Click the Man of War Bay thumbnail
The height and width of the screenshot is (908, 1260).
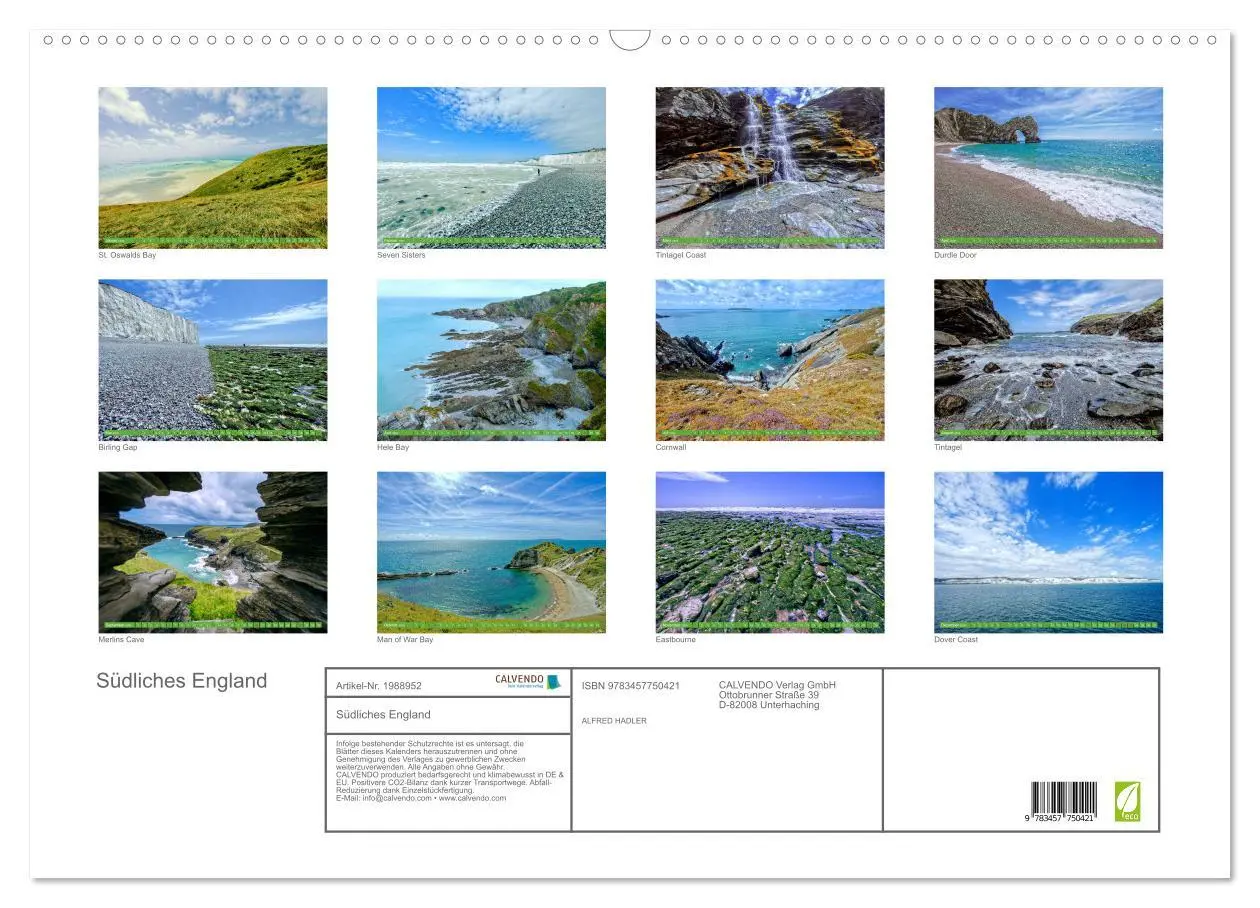491,552
